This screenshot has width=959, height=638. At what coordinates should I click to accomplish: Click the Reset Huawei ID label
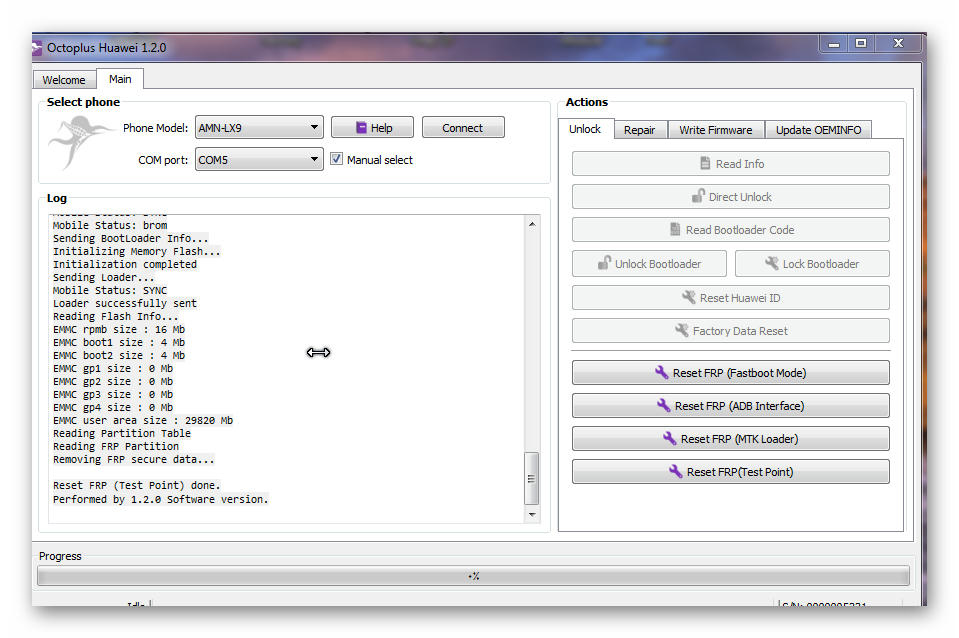click(x=740, y=298)
